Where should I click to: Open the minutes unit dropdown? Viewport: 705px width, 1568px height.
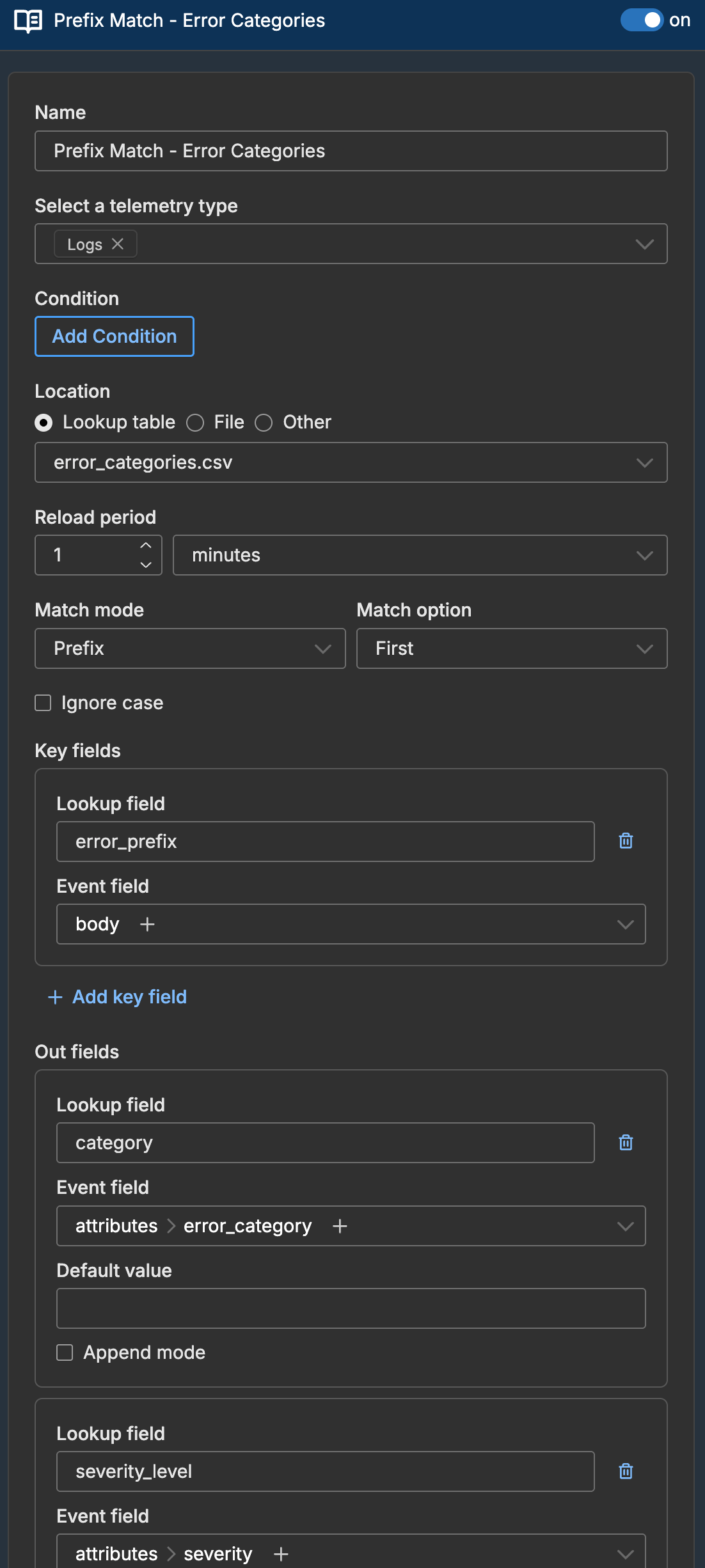(x=420, y=555)
